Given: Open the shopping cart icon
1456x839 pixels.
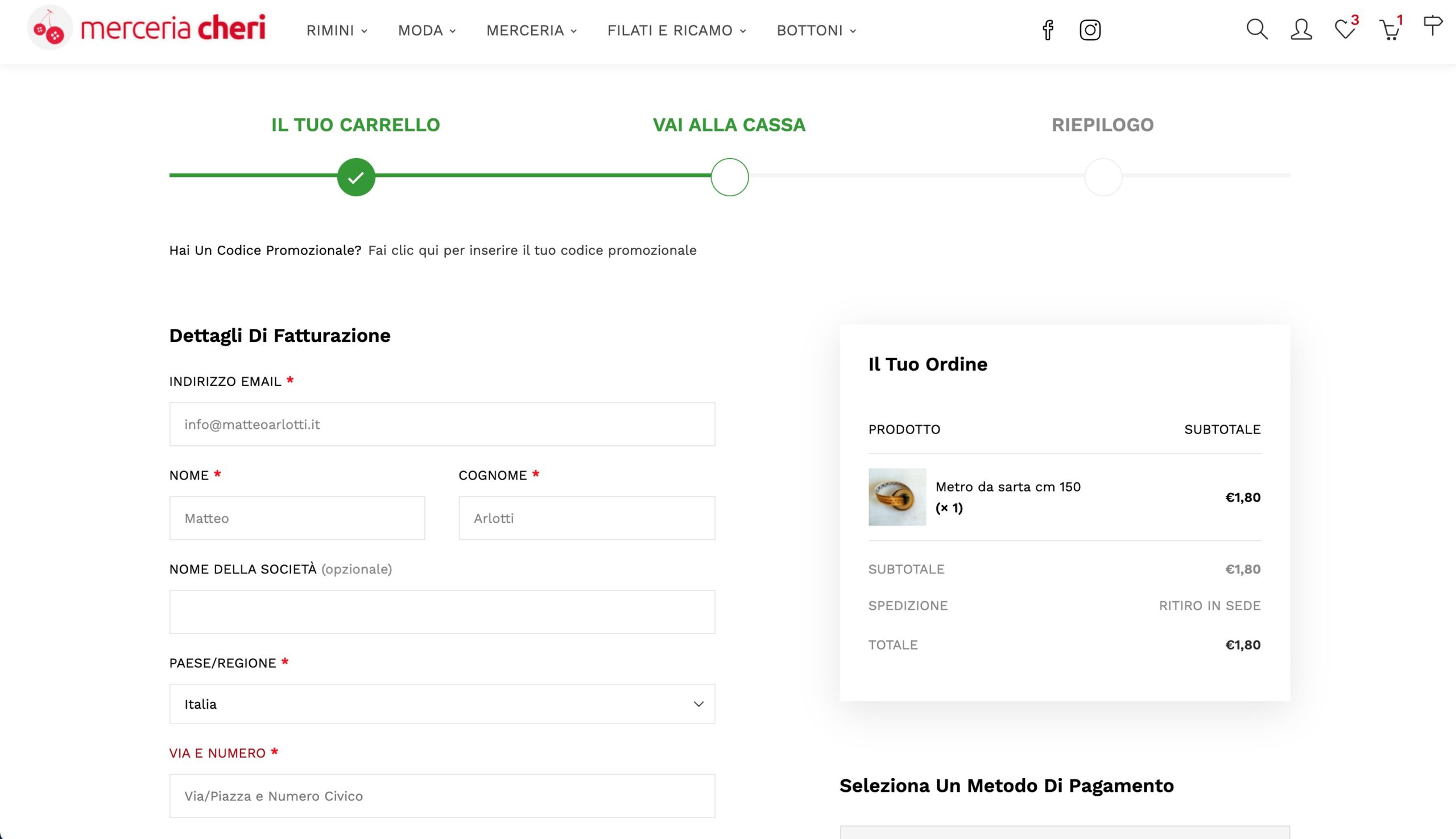Looking at the screenshot, I should point(1388,30).
